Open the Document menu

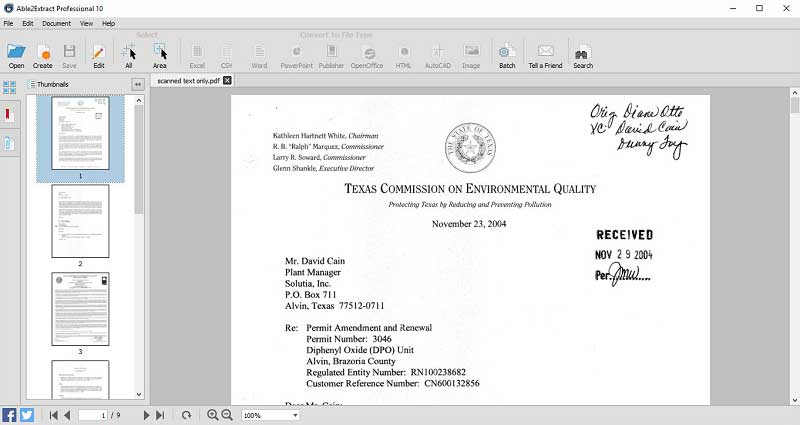click(56, 23)
